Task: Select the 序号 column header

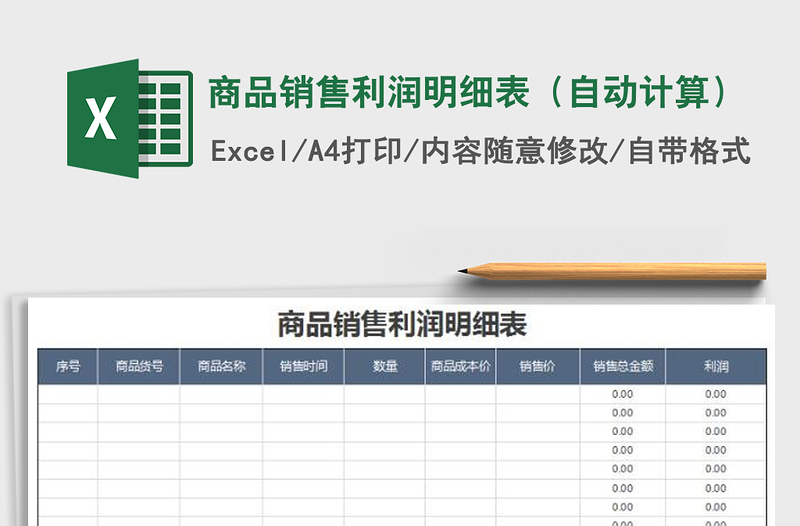Action: coord(68,367)
